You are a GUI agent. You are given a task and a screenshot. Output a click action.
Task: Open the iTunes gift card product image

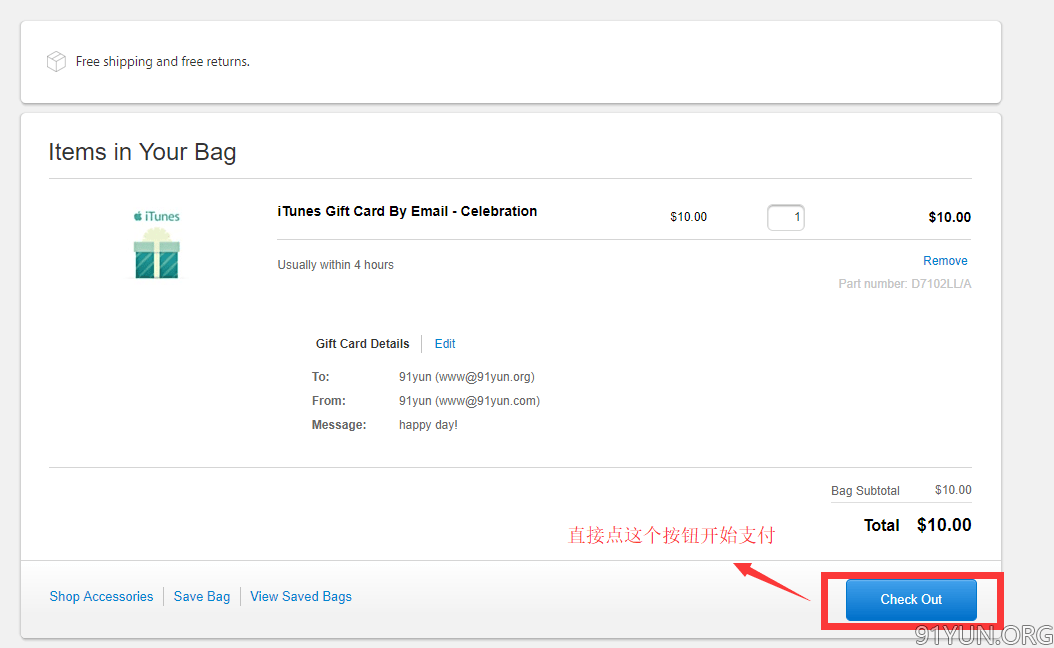point(157,245)
